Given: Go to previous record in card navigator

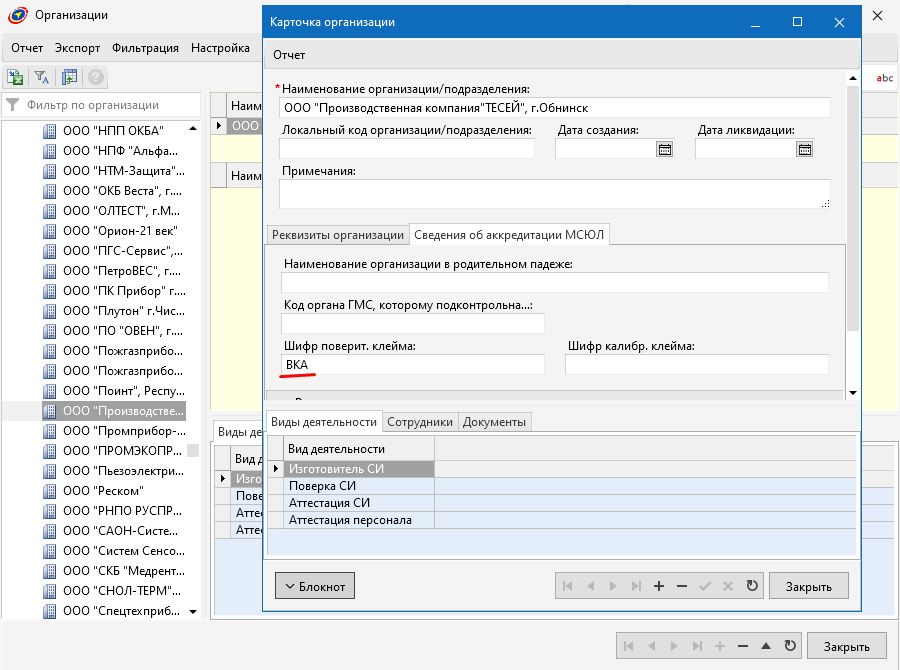Looking at the screenshot, I should 591,586.
